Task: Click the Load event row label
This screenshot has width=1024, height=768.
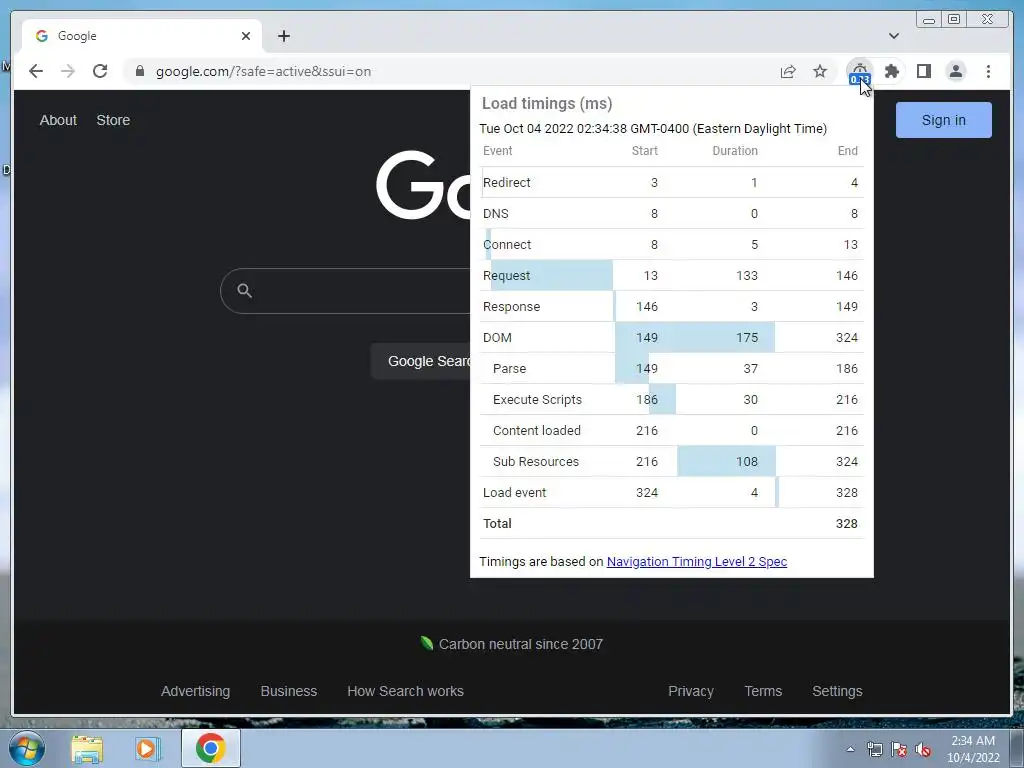Action: tap(515, 493)
